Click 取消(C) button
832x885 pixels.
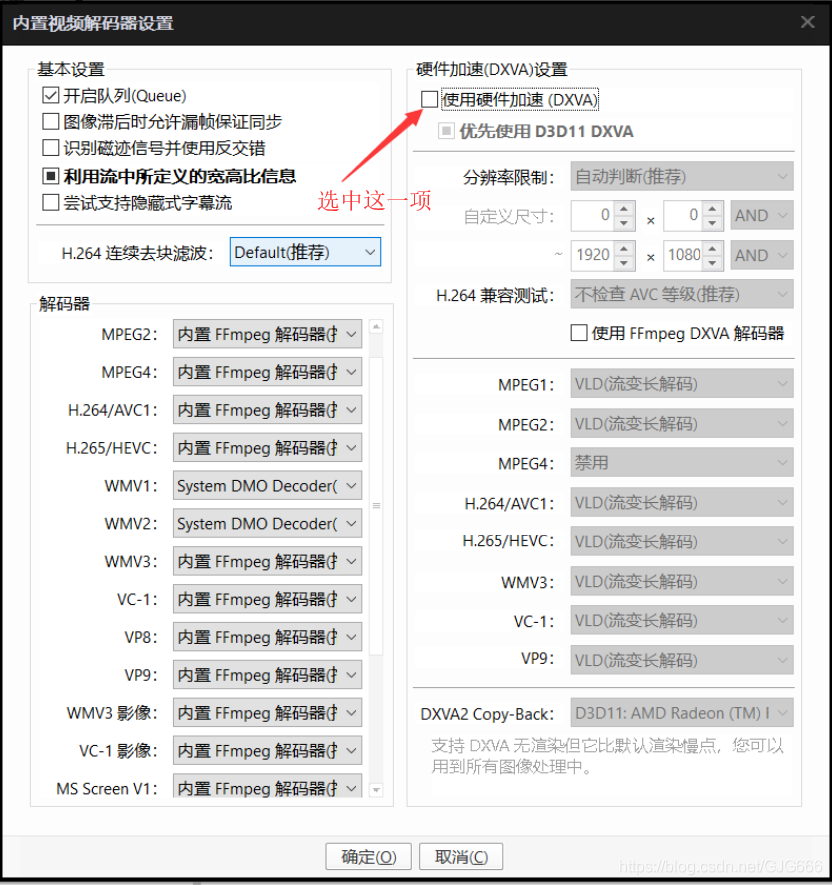point(461,857)
